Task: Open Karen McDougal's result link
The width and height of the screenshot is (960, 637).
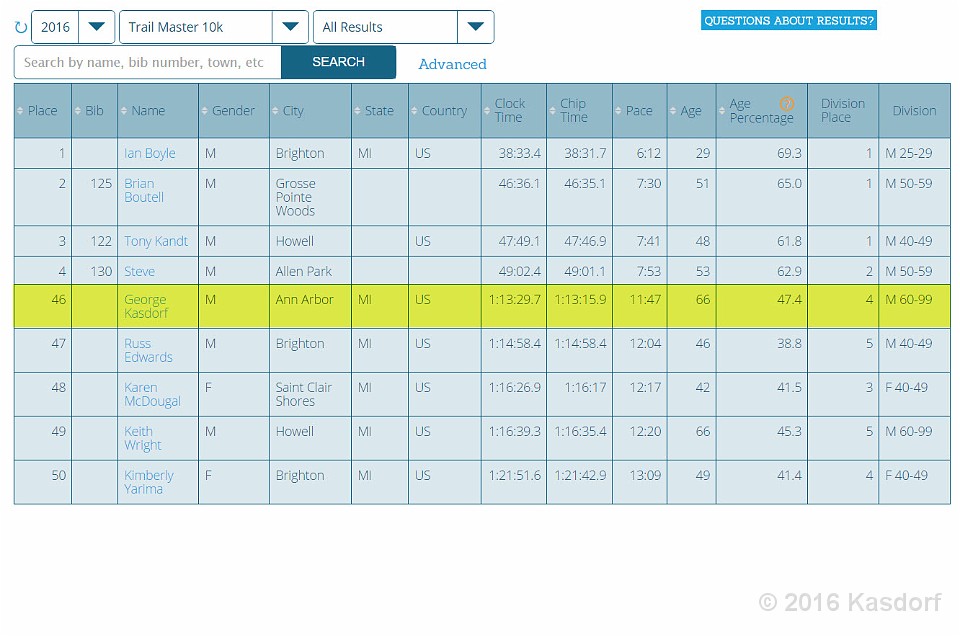Action: (x=152, y=394)
